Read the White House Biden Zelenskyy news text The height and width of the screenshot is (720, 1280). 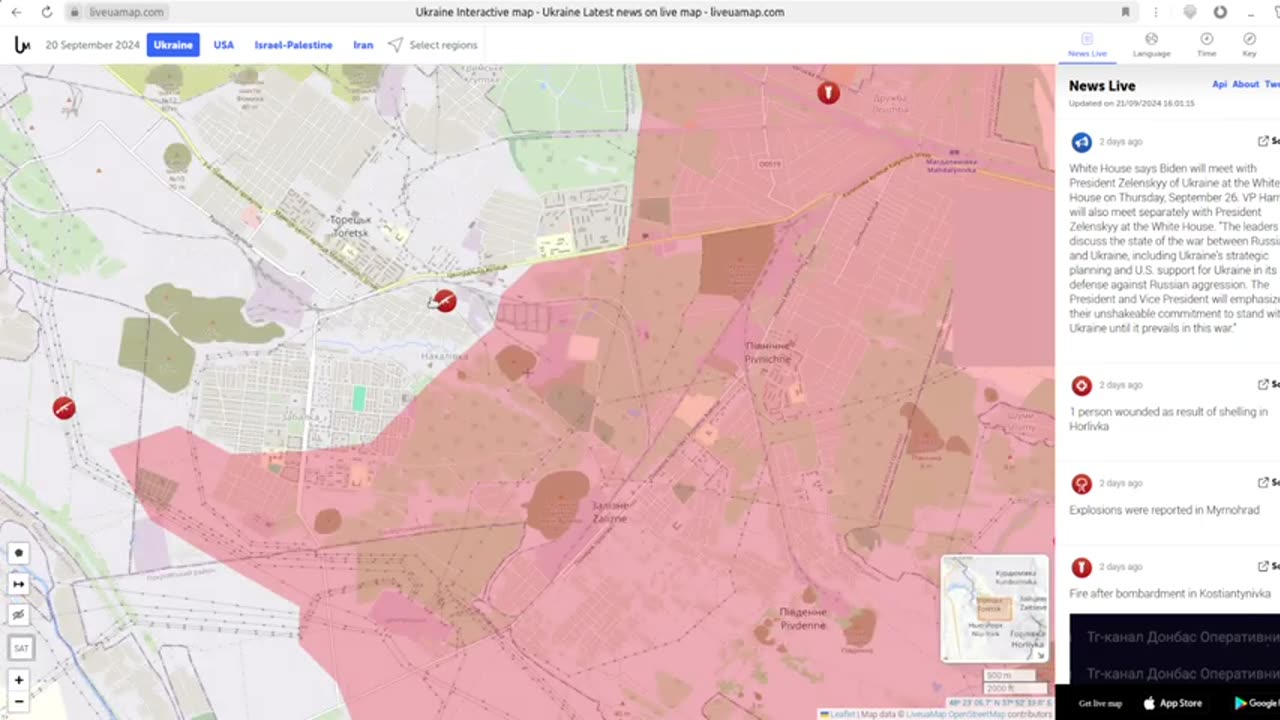click(x=1174, y=248)
